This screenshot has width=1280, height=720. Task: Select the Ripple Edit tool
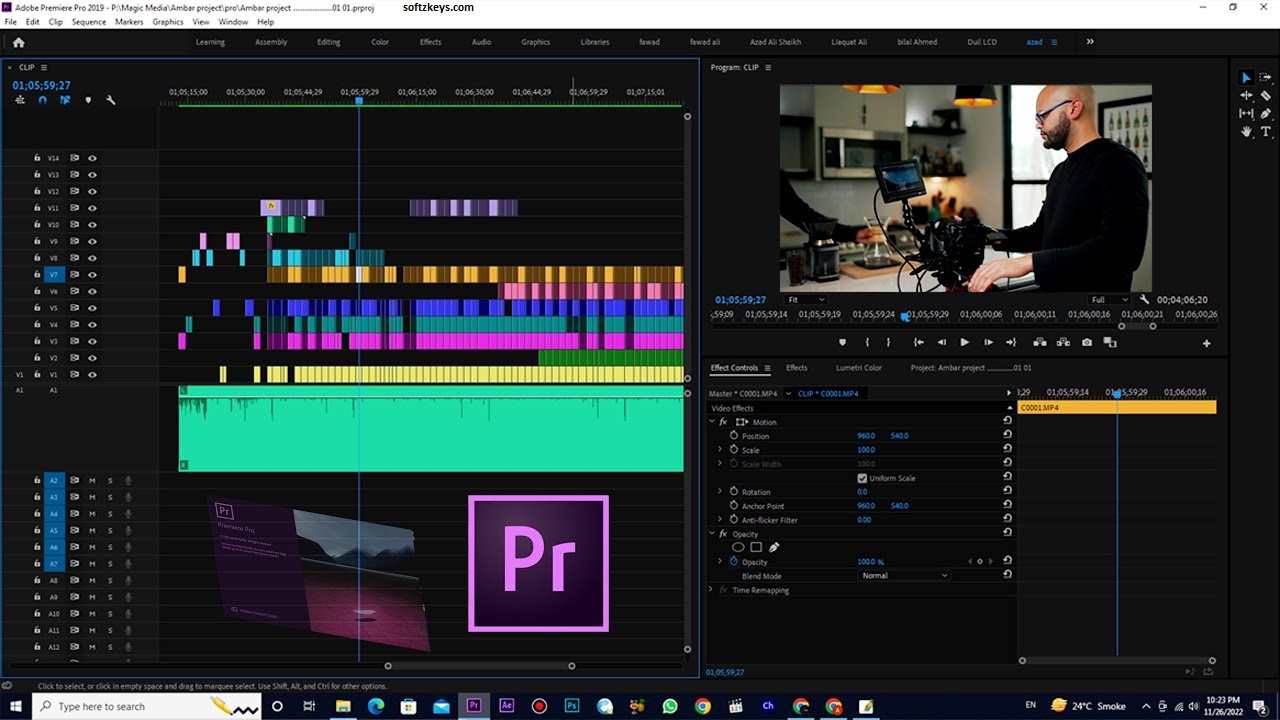1246,96
